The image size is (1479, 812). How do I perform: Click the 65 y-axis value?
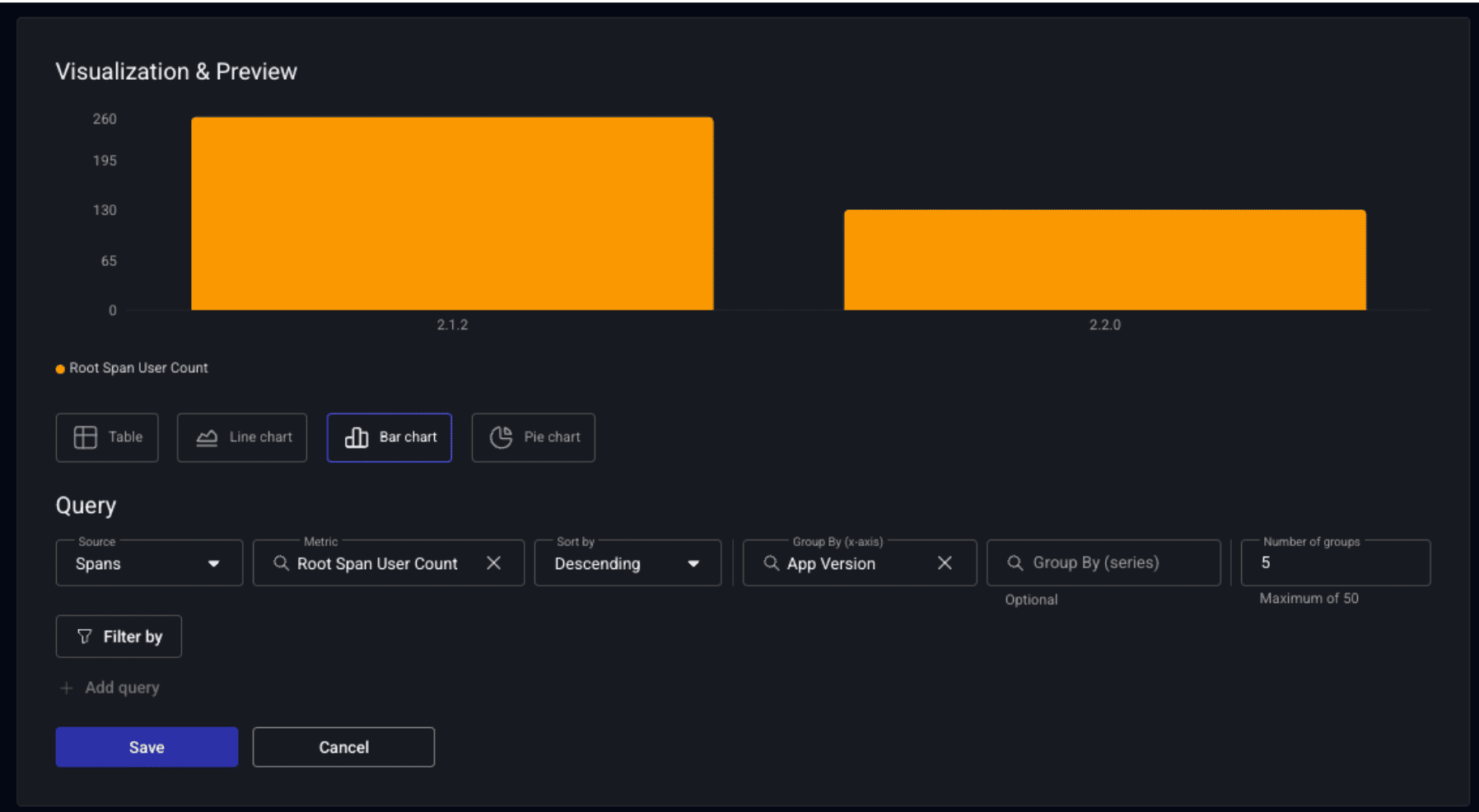[109, 261]
